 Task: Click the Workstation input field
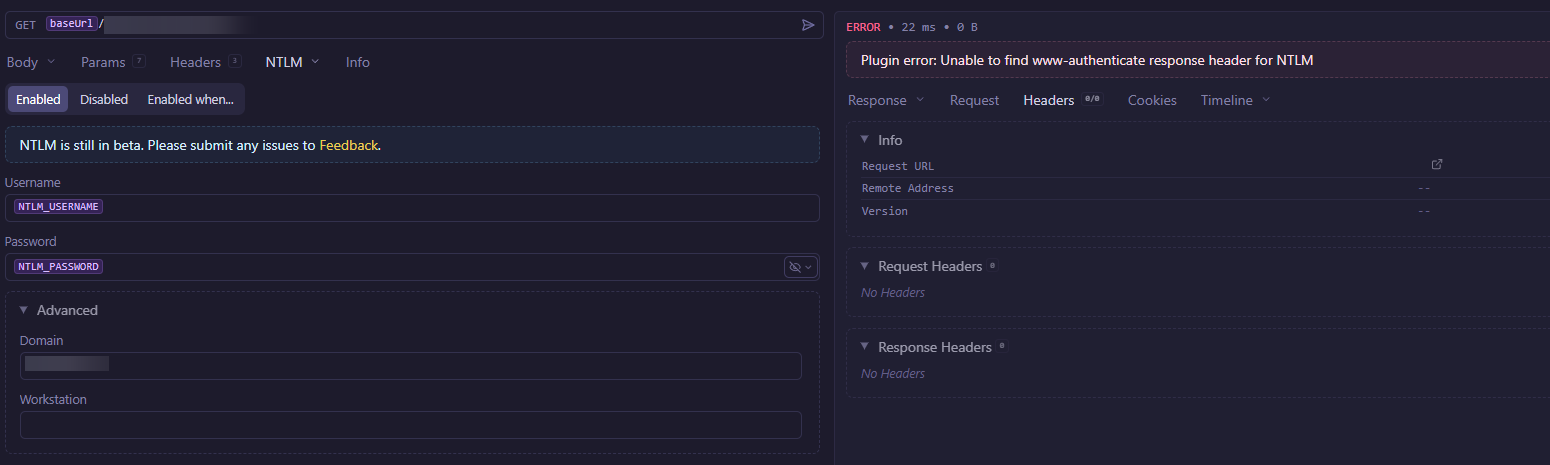410,425
